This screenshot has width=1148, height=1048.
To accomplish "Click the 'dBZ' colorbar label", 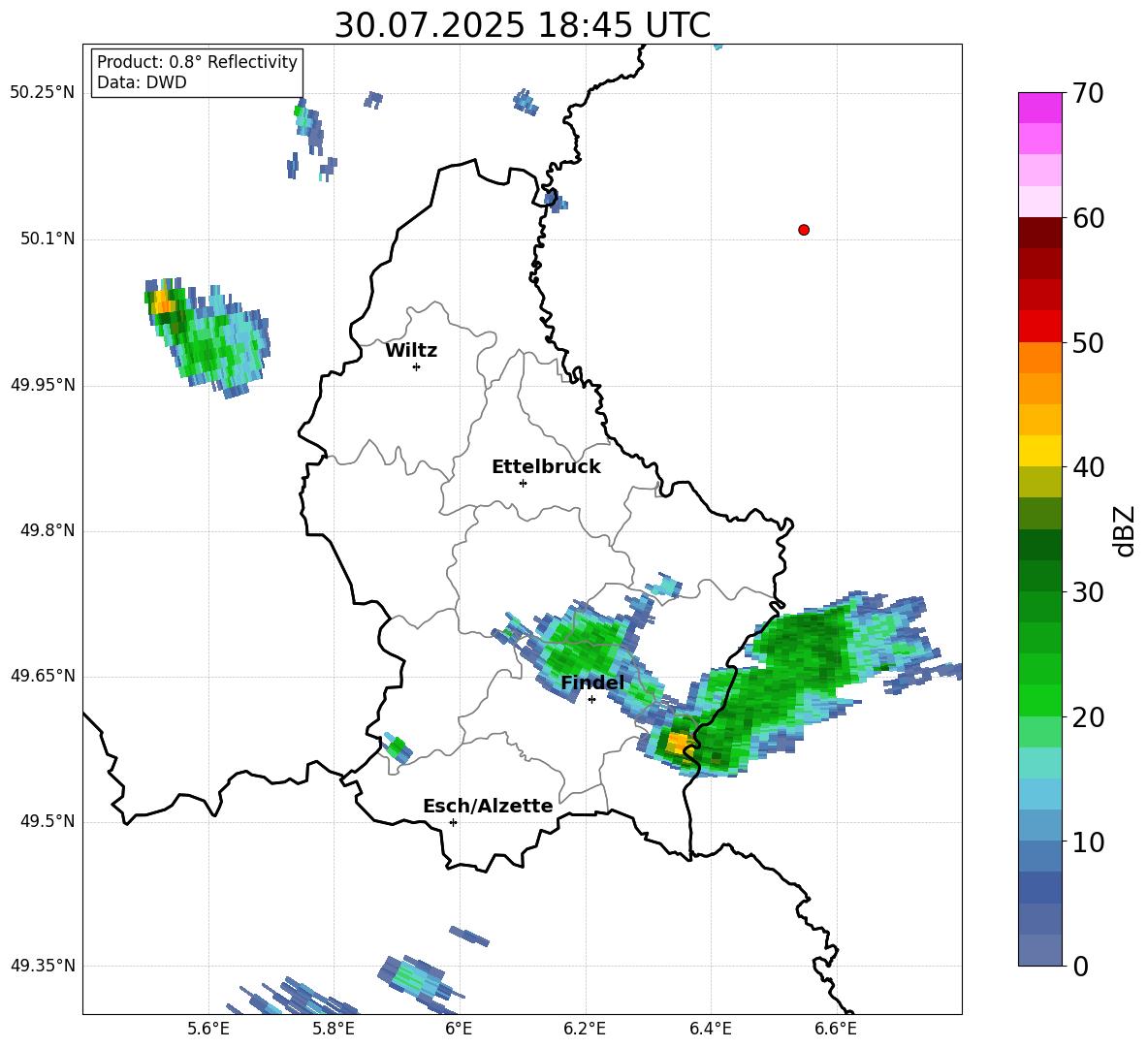I will coord(1124,530).
